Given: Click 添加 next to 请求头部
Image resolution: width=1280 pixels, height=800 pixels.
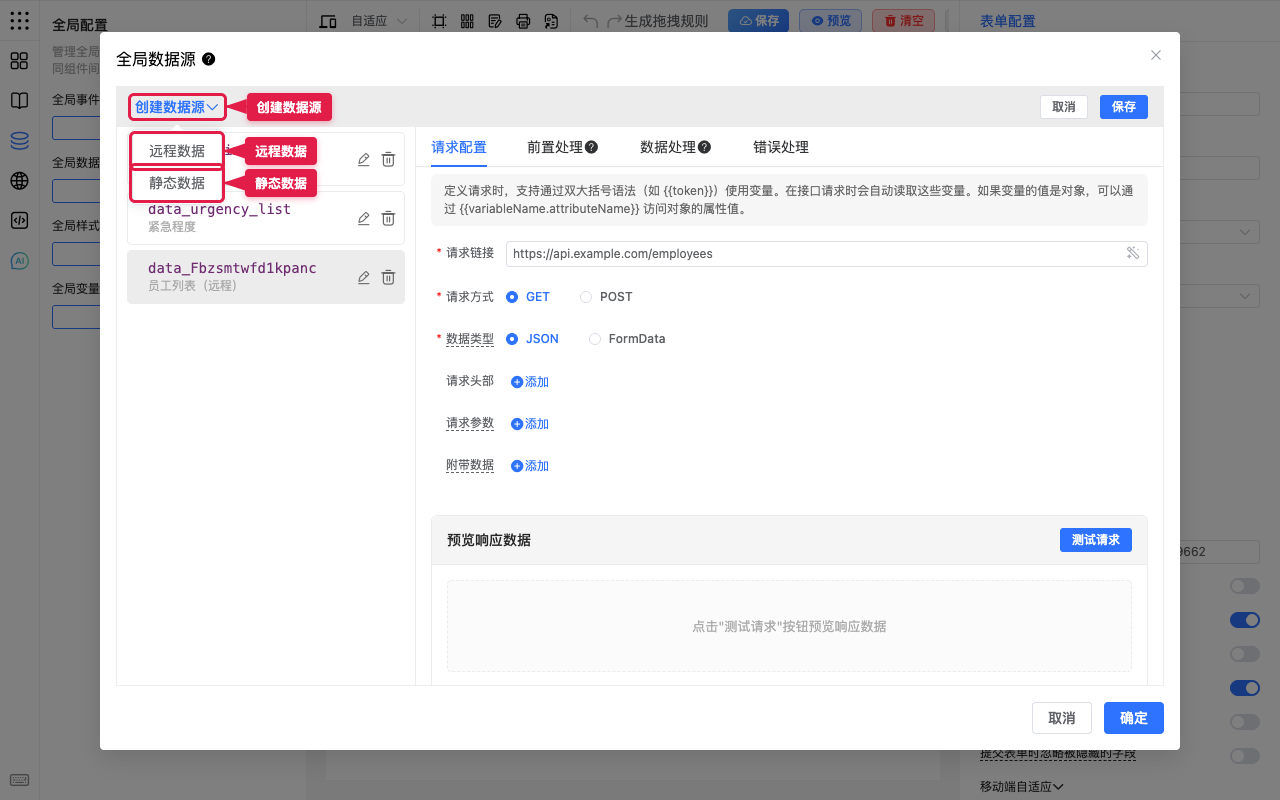Looking at the screenshot, I should 530,382.
